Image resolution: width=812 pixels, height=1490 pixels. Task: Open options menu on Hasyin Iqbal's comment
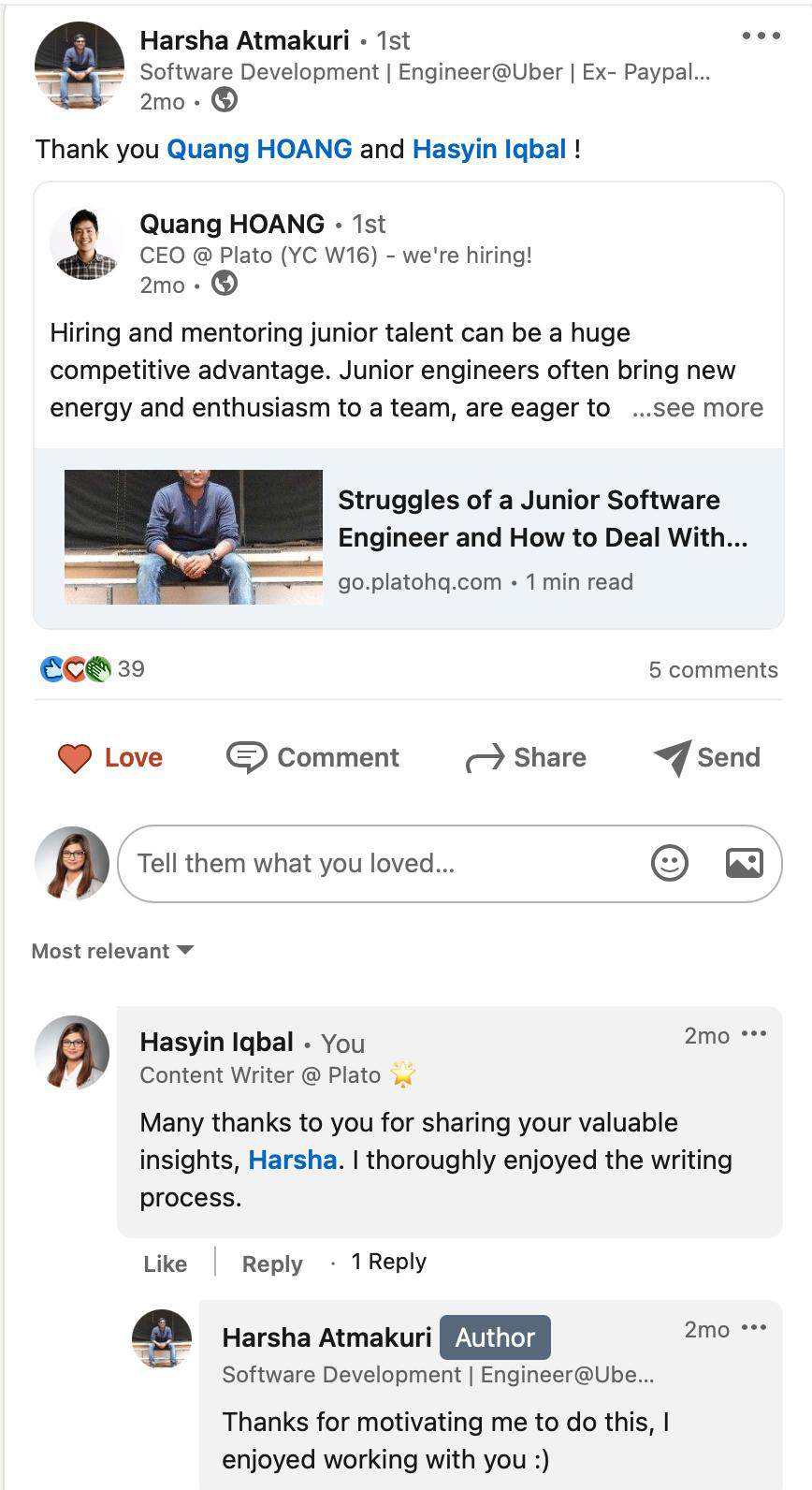click(x=753, y=1034)
